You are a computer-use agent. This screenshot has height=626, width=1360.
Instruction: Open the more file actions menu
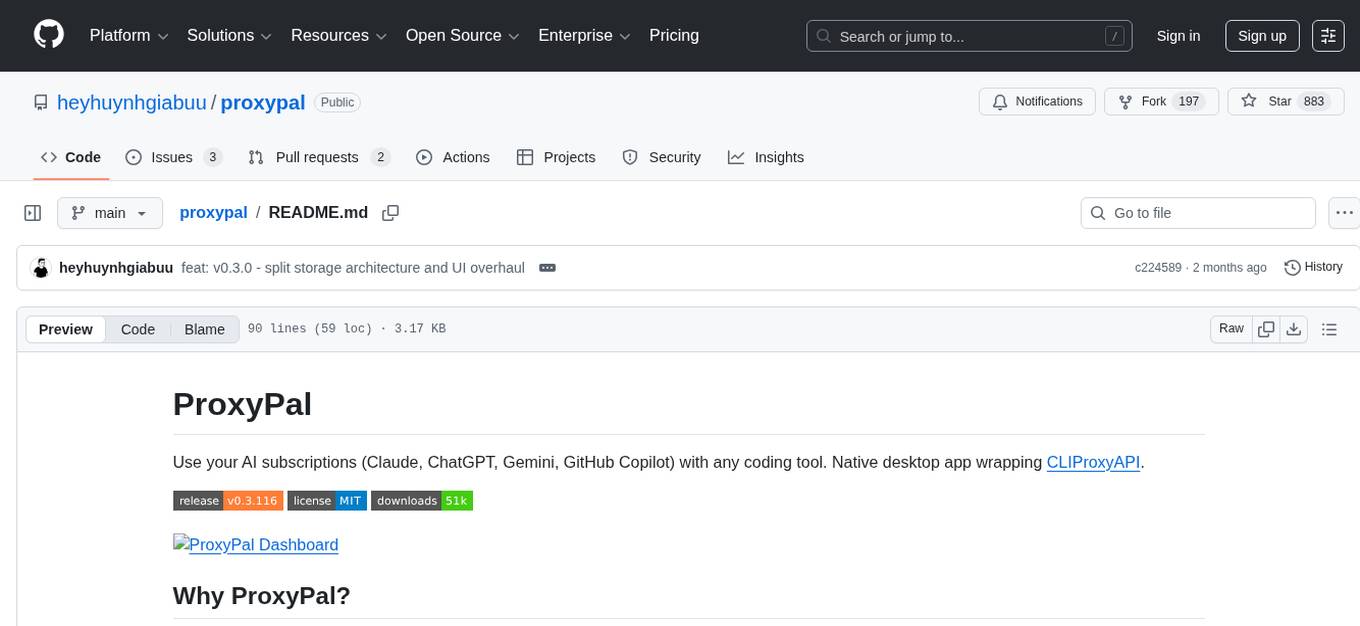1344,212
